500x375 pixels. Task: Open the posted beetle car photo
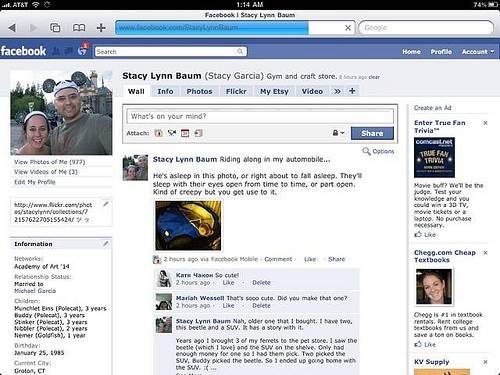(x=188, y=226)
